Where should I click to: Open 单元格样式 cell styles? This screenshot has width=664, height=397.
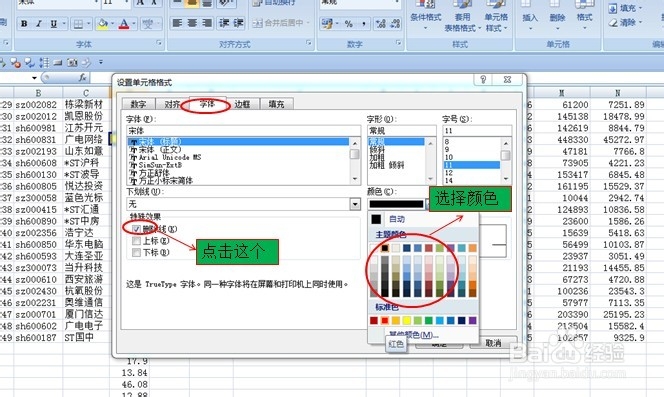pyautogui.click(x=496, y=16)
